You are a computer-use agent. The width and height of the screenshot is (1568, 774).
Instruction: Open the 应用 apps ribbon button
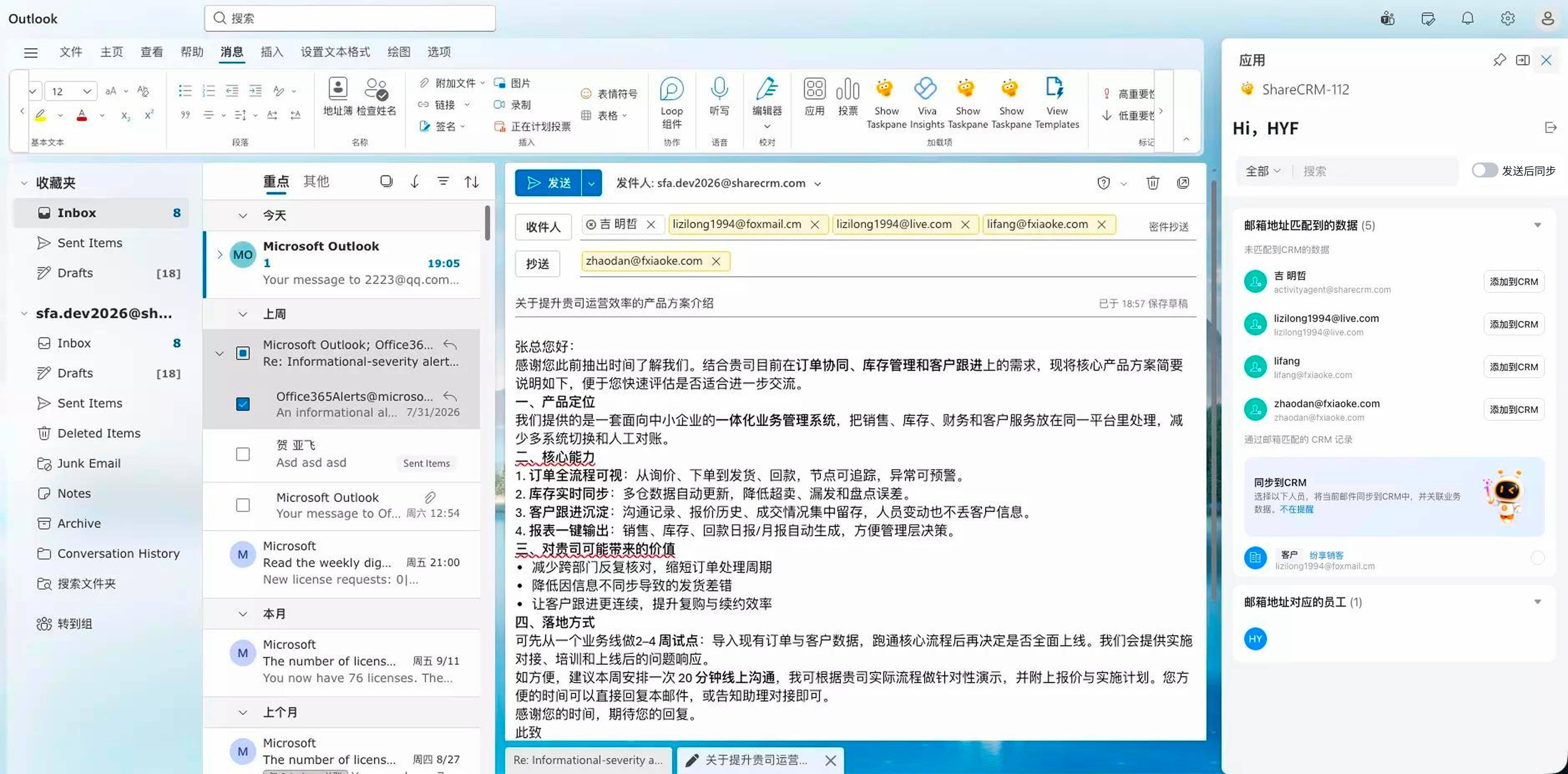click(x=814, y=96)
